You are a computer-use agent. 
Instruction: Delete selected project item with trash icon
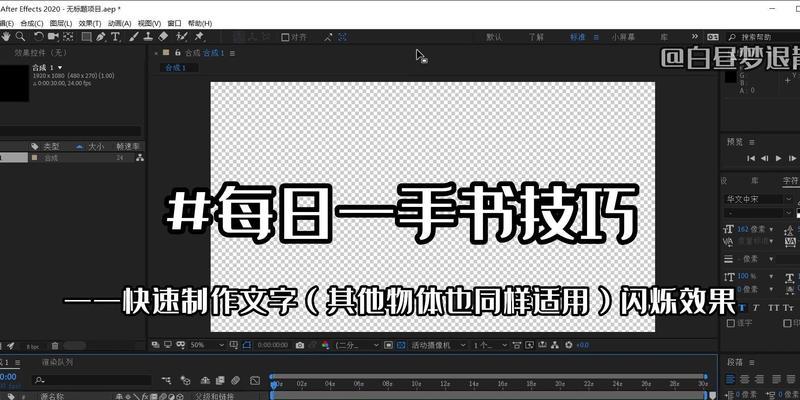point(55,346)
